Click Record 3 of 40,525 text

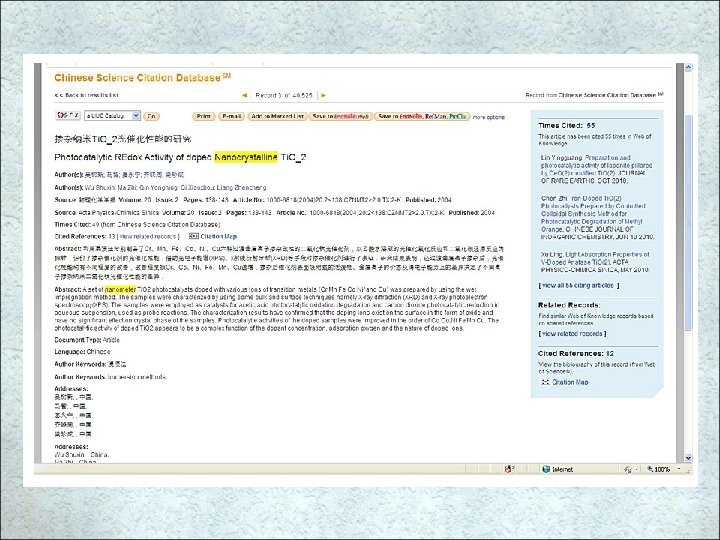tap(284, 96)
